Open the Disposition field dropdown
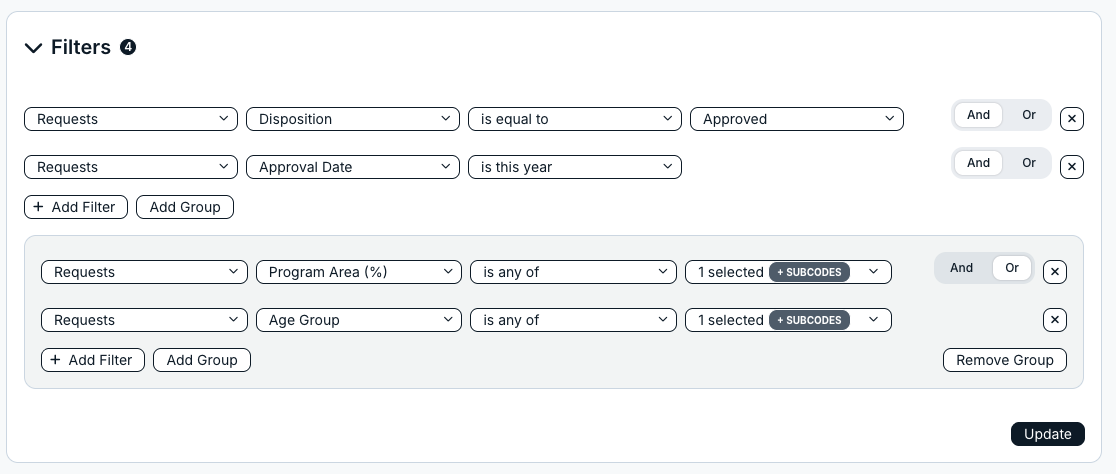 pyautogui.click(x=353, y=119)
